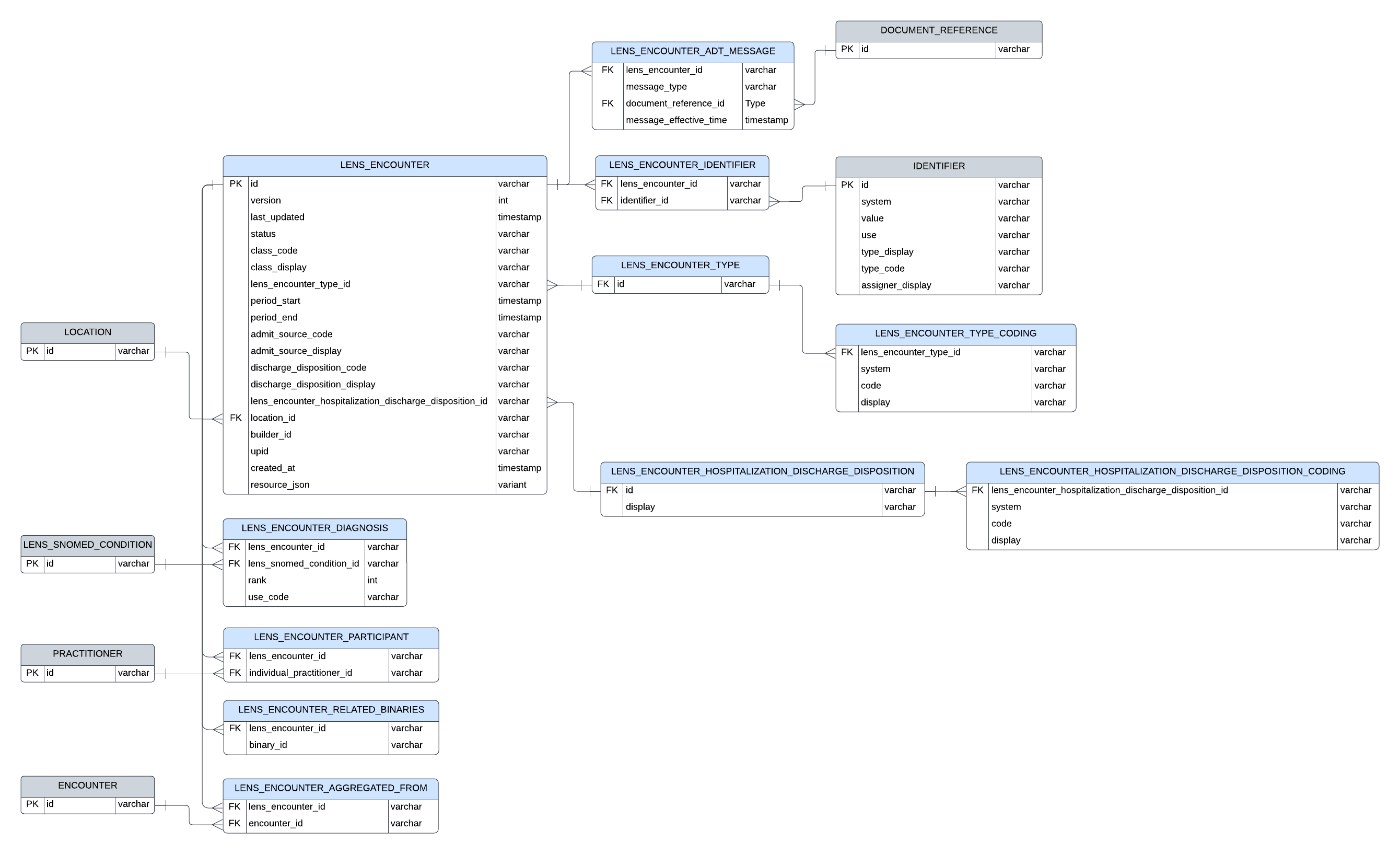Click location_id foreign key row
1400x854 pixels.
273,418
